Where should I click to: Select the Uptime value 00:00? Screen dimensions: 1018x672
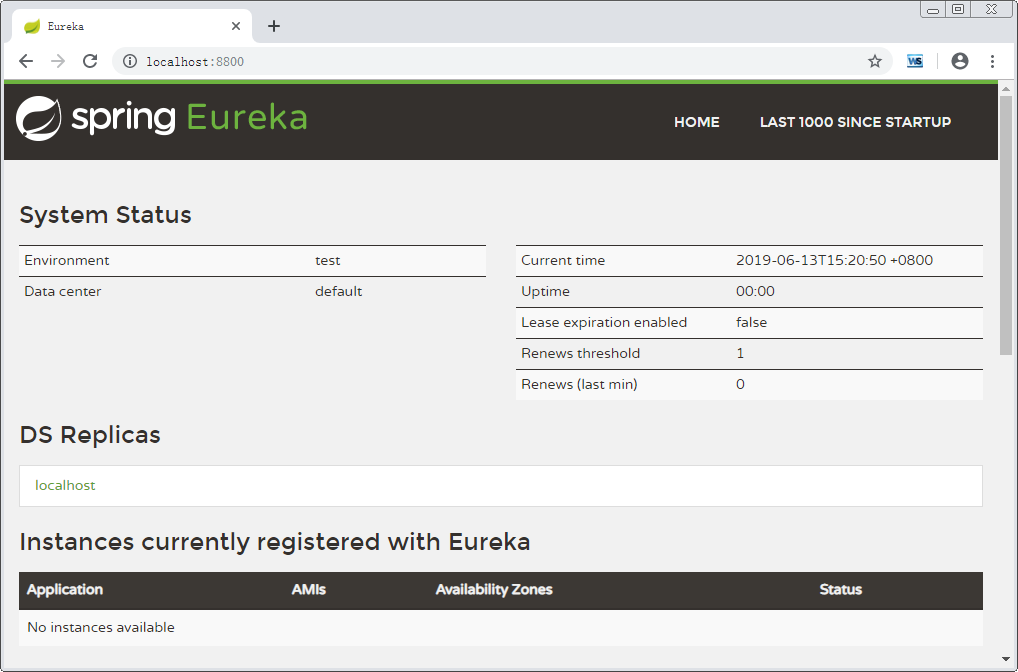pos(755,292)
